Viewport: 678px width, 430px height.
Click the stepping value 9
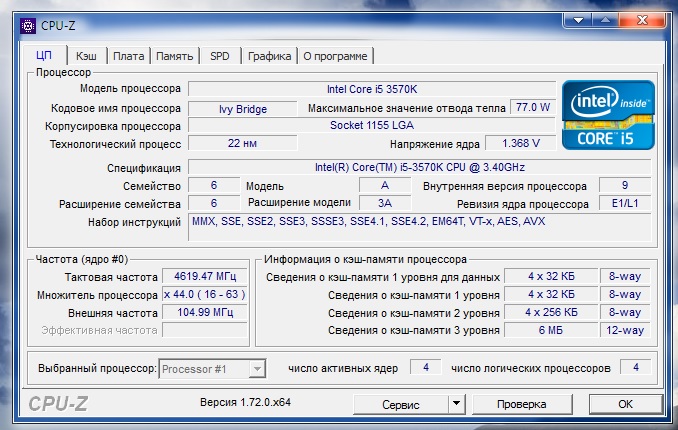625,185
